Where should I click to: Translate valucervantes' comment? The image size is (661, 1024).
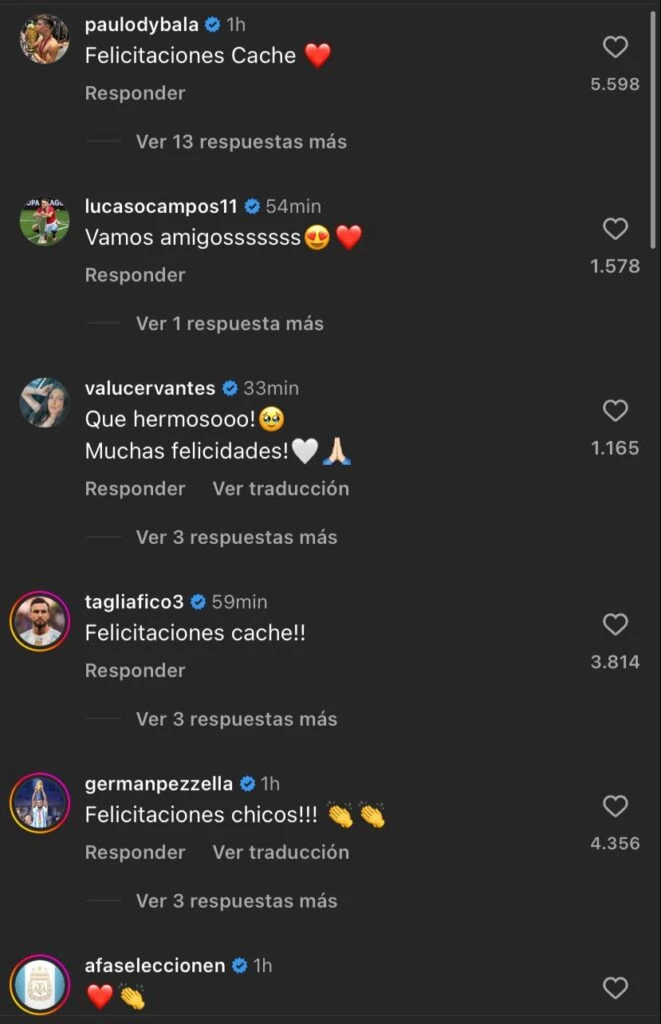[281, 489]
